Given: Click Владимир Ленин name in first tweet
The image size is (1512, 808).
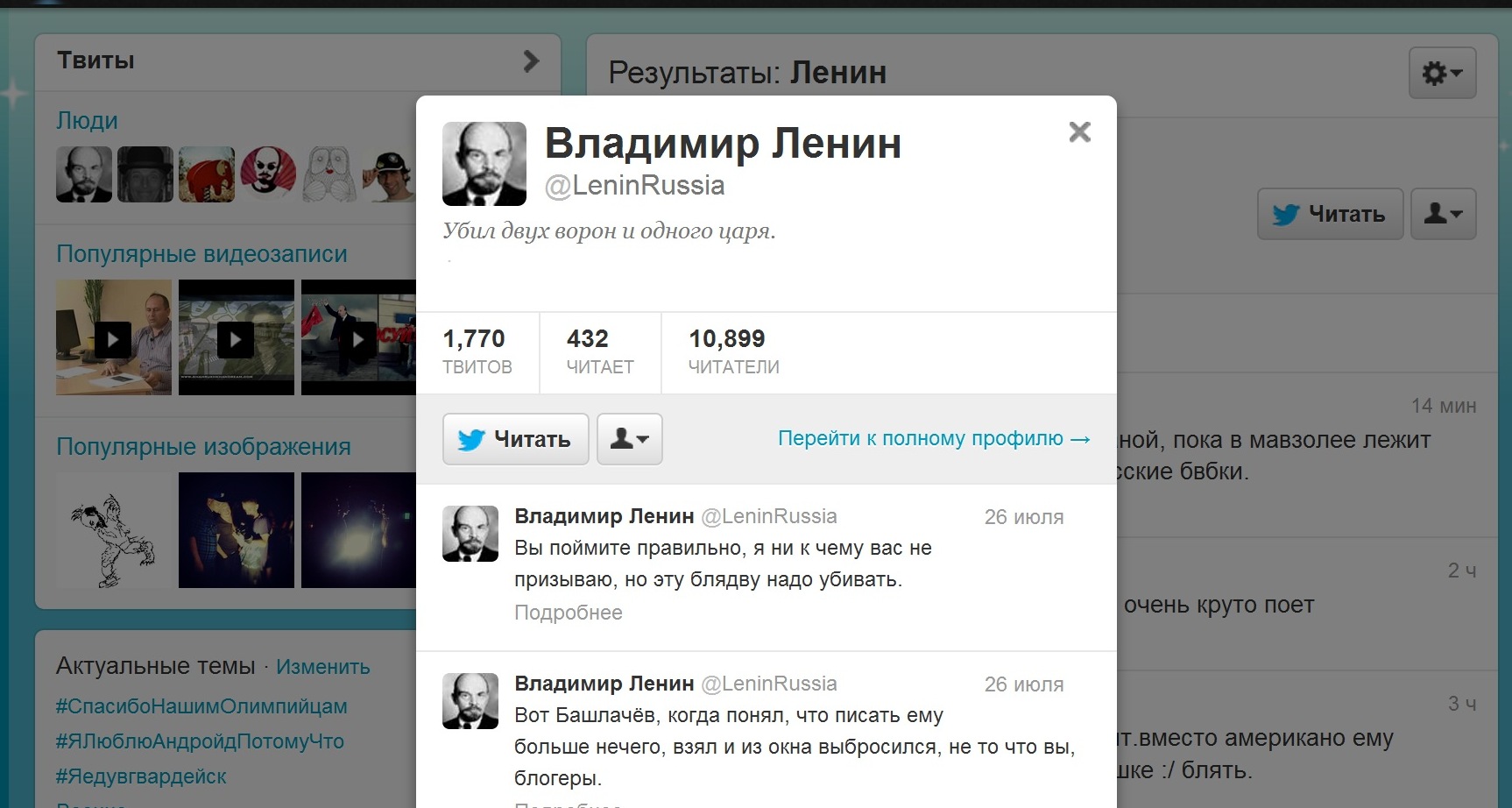Looking at the screenshot, I should coord(604,516).
